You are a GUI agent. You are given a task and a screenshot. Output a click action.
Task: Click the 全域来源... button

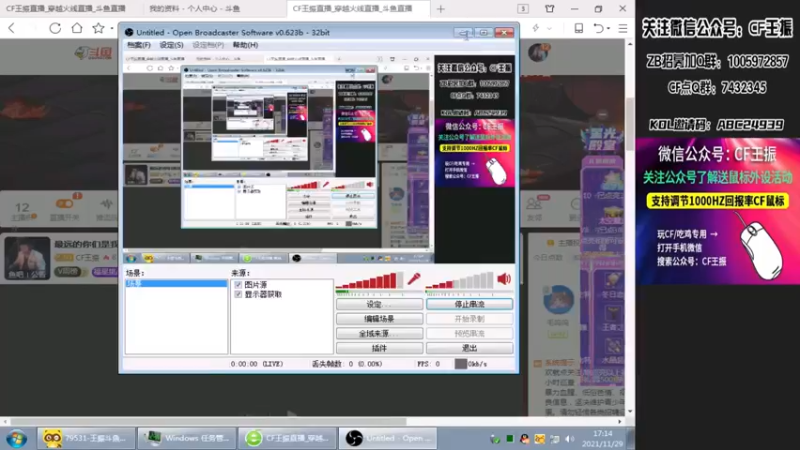click(379, 333)
